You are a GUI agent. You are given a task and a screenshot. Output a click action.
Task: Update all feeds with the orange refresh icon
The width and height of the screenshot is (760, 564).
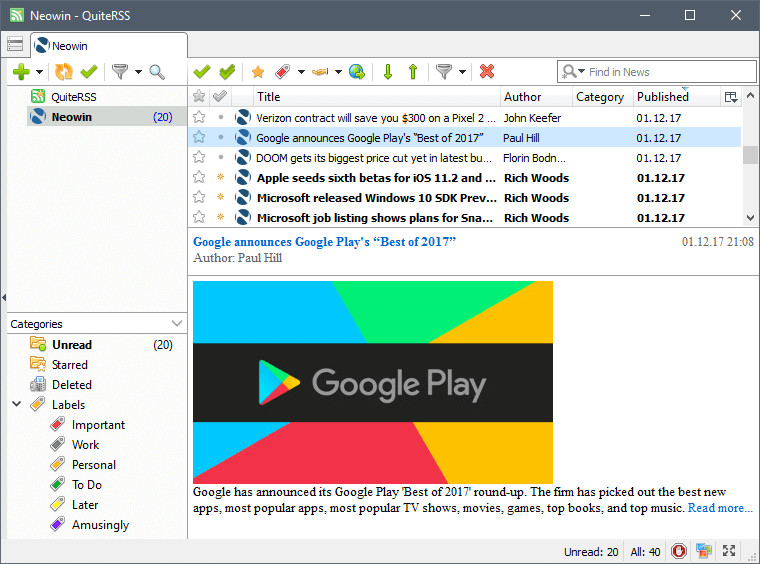click(63, 72)
